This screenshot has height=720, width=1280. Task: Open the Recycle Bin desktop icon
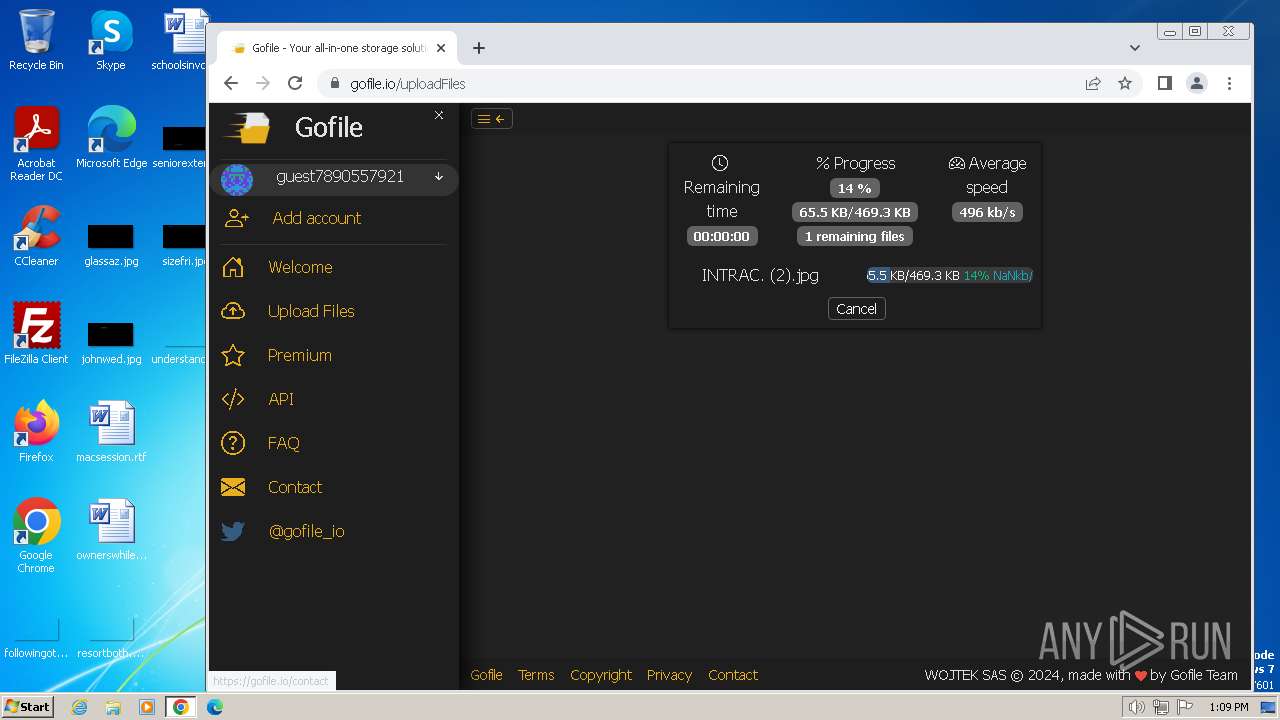pyautogui.click(x=36, y=40)
